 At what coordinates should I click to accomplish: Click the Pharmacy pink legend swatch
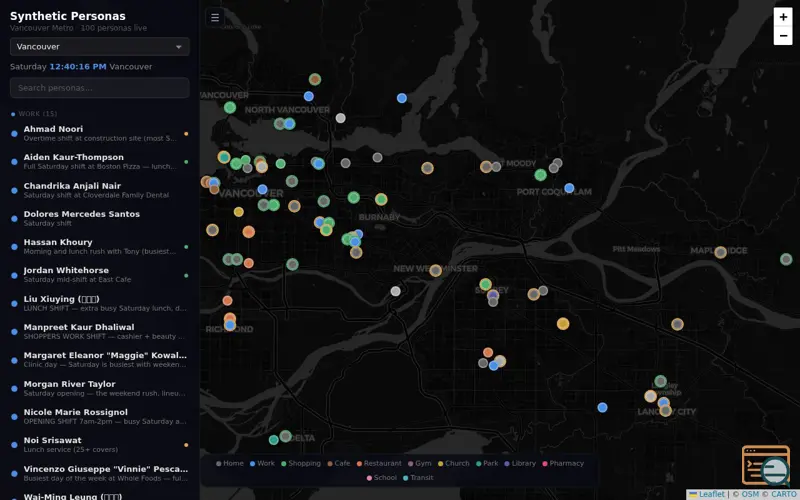point(545,464)
